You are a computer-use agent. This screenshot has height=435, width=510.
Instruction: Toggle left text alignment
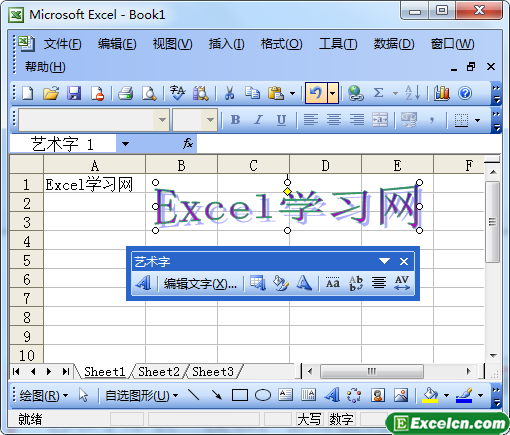click(x=310, y=120)
